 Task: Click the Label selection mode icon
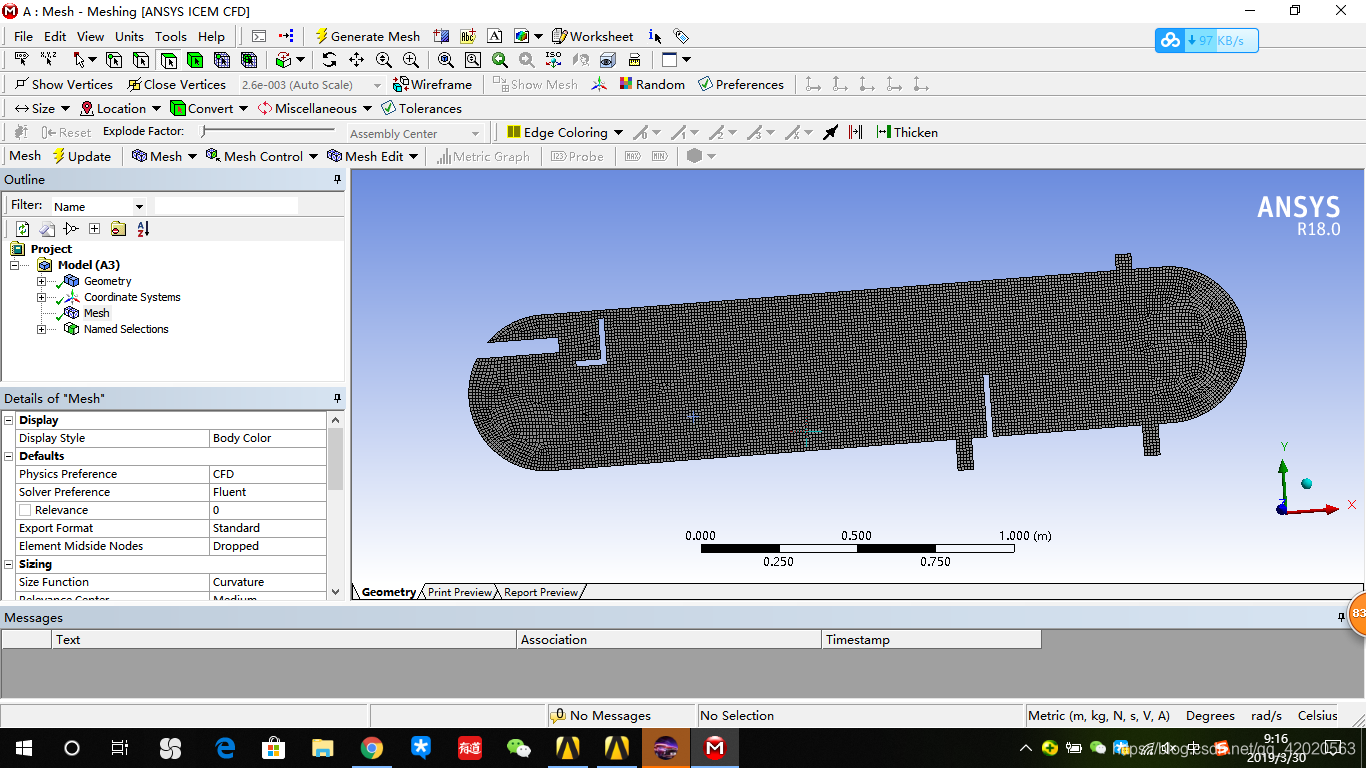pos(21,60)
